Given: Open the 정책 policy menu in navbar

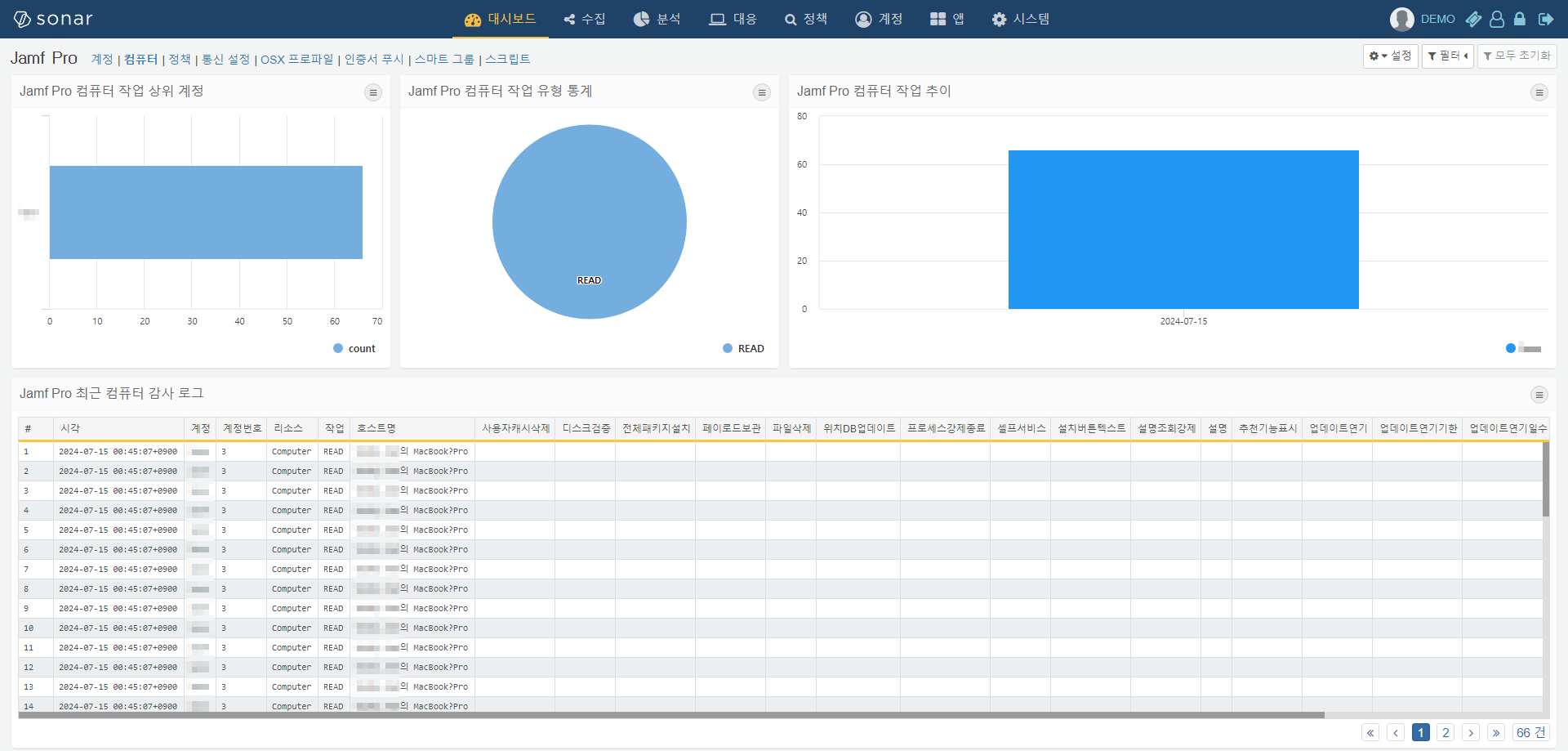Looking at the screenshot, I should coord(806,19).
